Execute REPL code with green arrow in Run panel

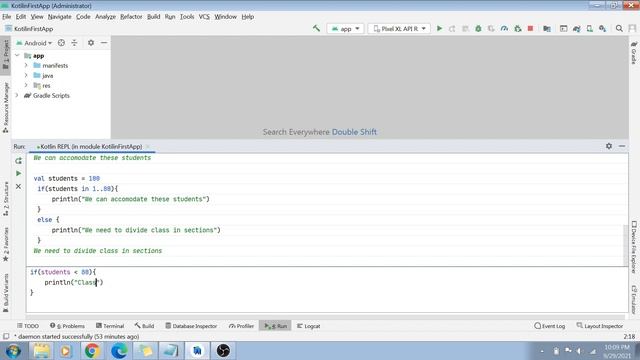point(18,173)
